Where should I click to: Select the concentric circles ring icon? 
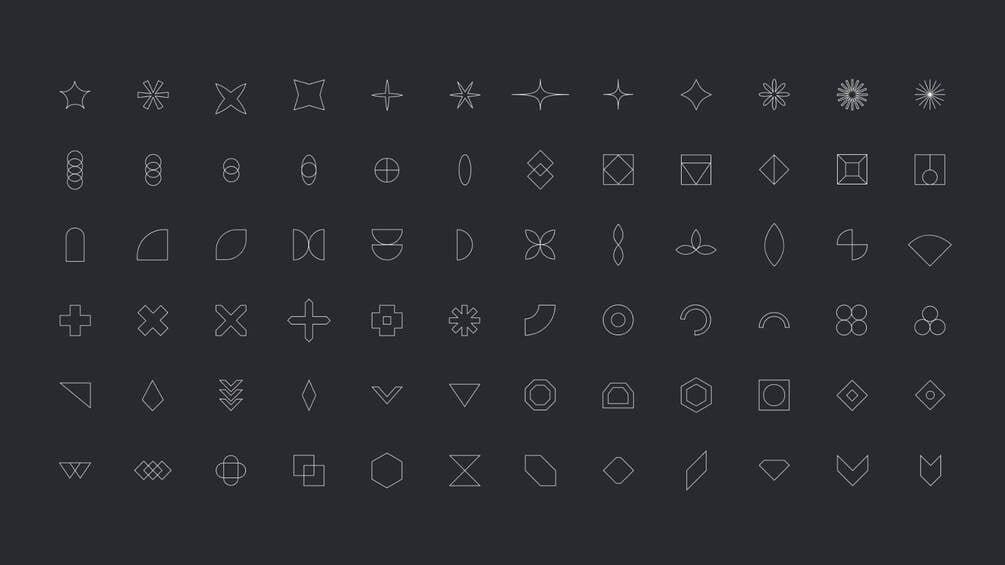pos(618,320)
